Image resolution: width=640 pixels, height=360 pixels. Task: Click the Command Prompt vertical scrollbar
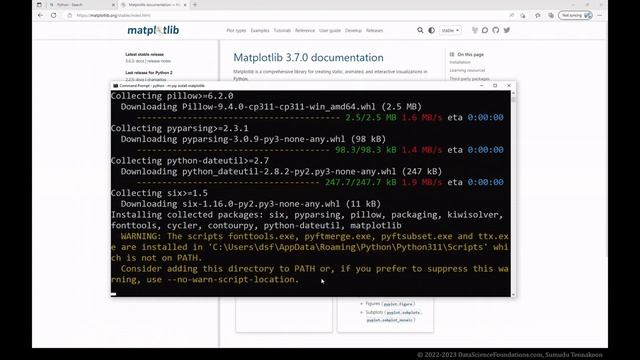click(x=513, y=194)
